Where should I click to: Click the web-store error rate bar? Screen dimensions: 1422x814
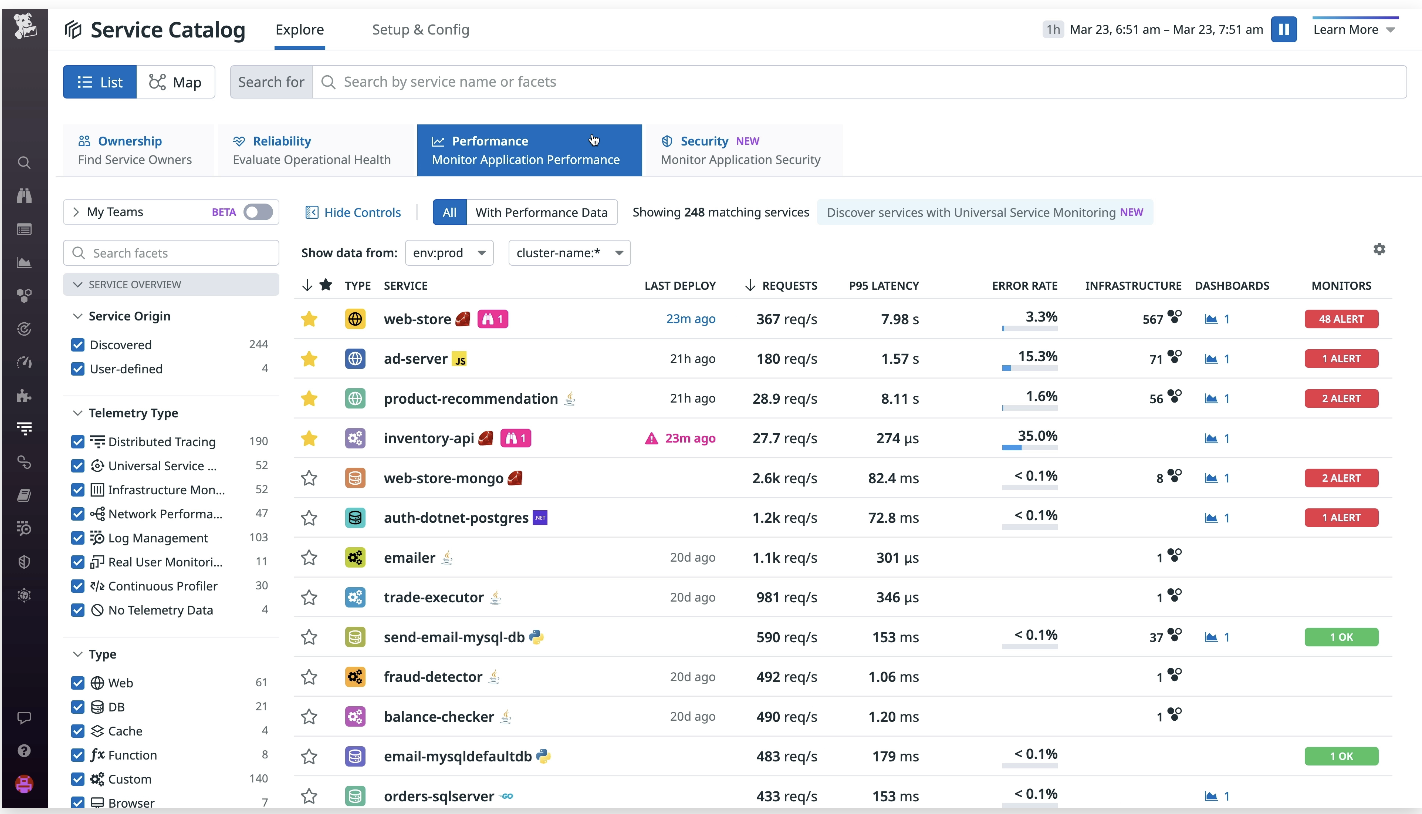[1029, 328]
